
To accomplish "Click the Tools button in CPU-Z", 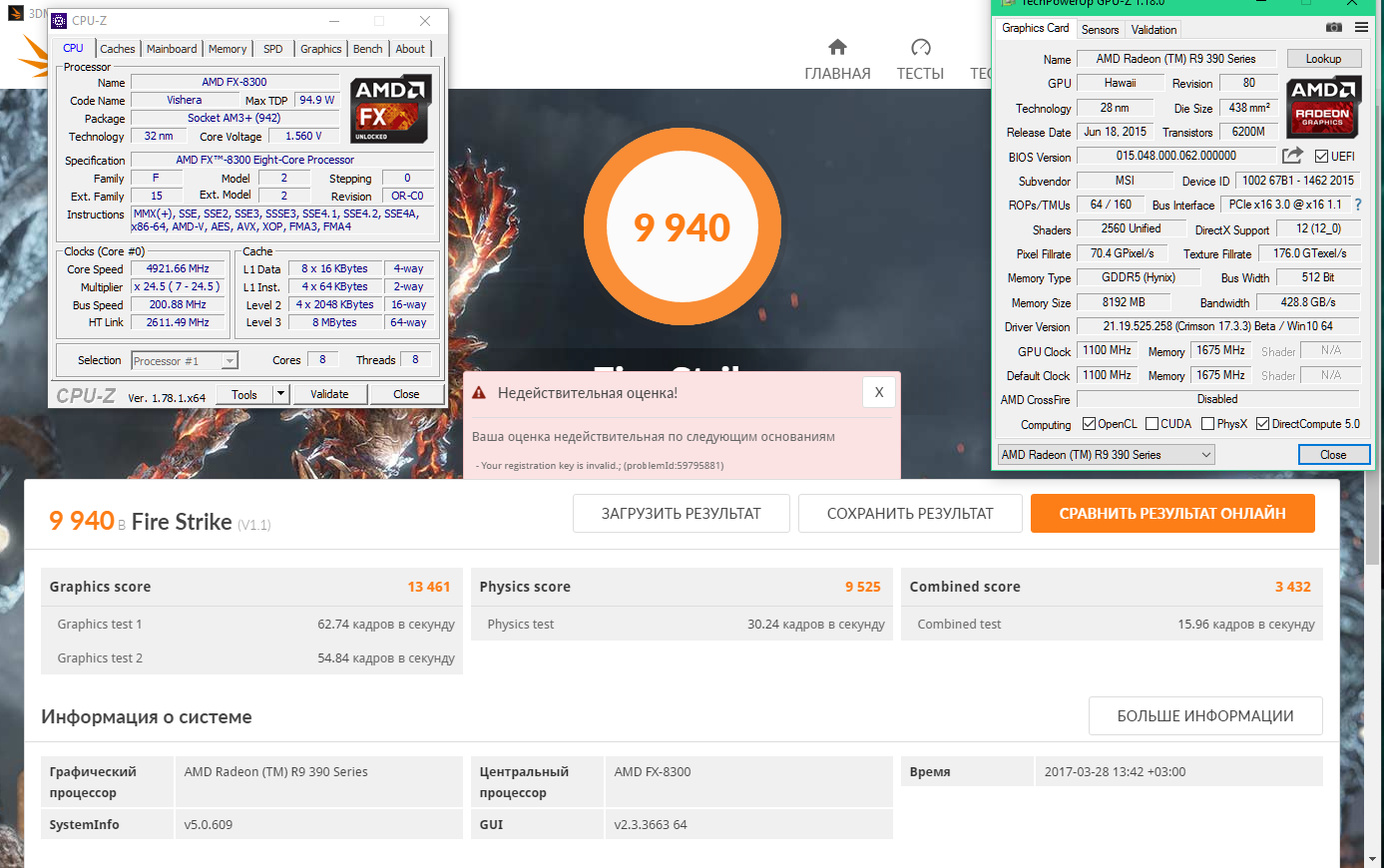I will pos(244,394).
